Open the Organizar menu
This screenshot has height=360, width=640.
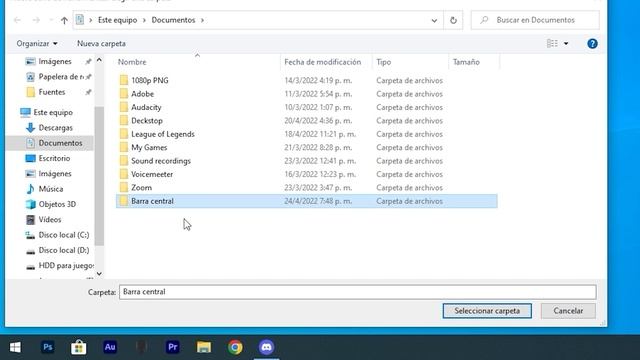click(x=37, y=43)
